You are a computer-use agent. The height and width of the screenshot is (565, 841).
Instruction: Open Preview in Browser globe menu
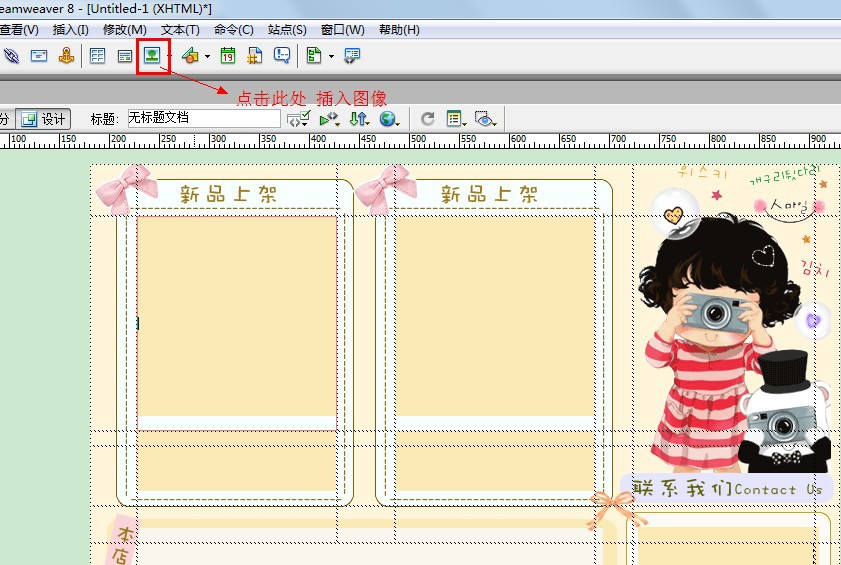(389, 119)
